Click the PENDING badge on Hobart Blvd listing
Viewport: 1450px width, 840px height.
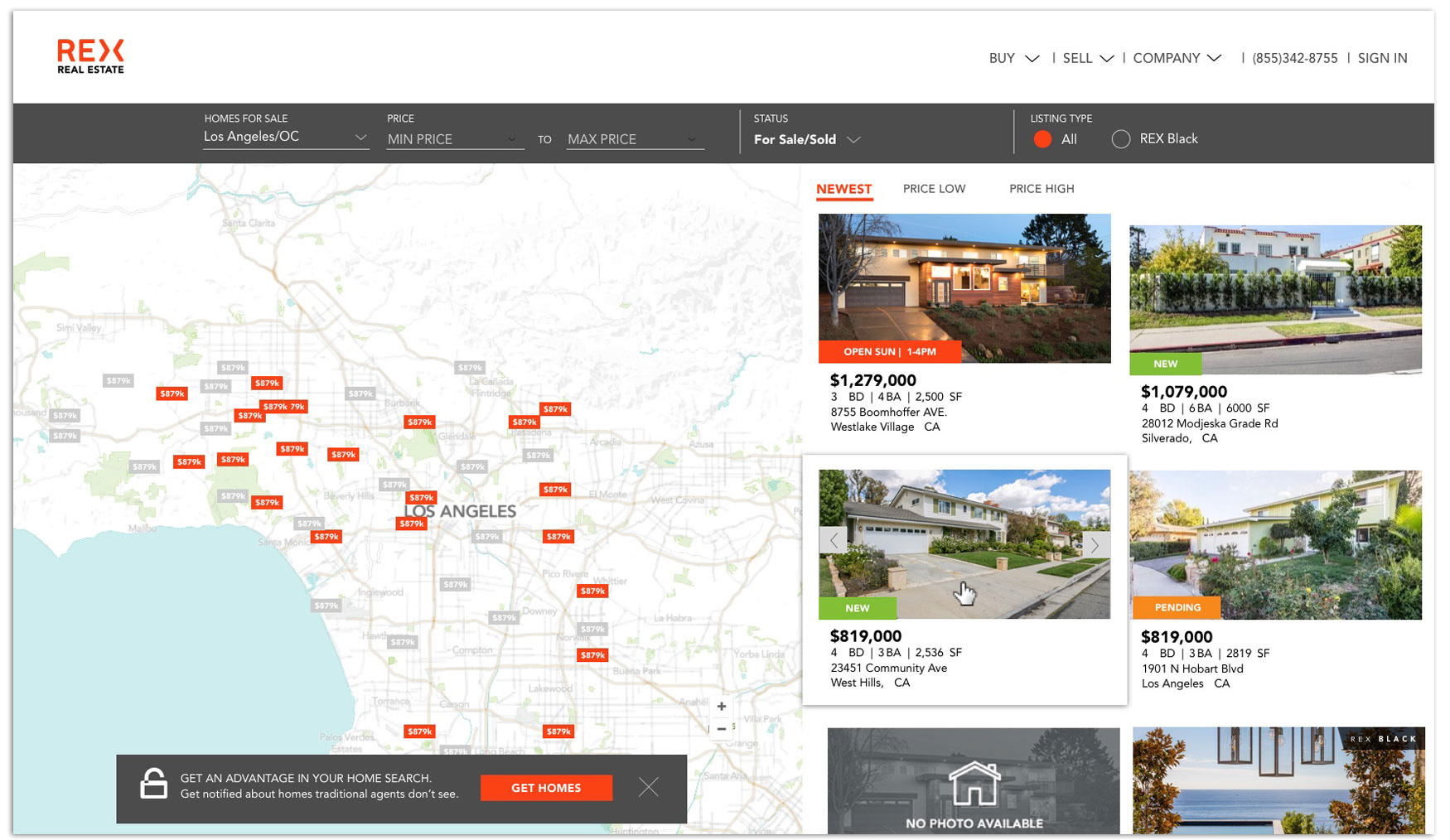click(1177, 608)
